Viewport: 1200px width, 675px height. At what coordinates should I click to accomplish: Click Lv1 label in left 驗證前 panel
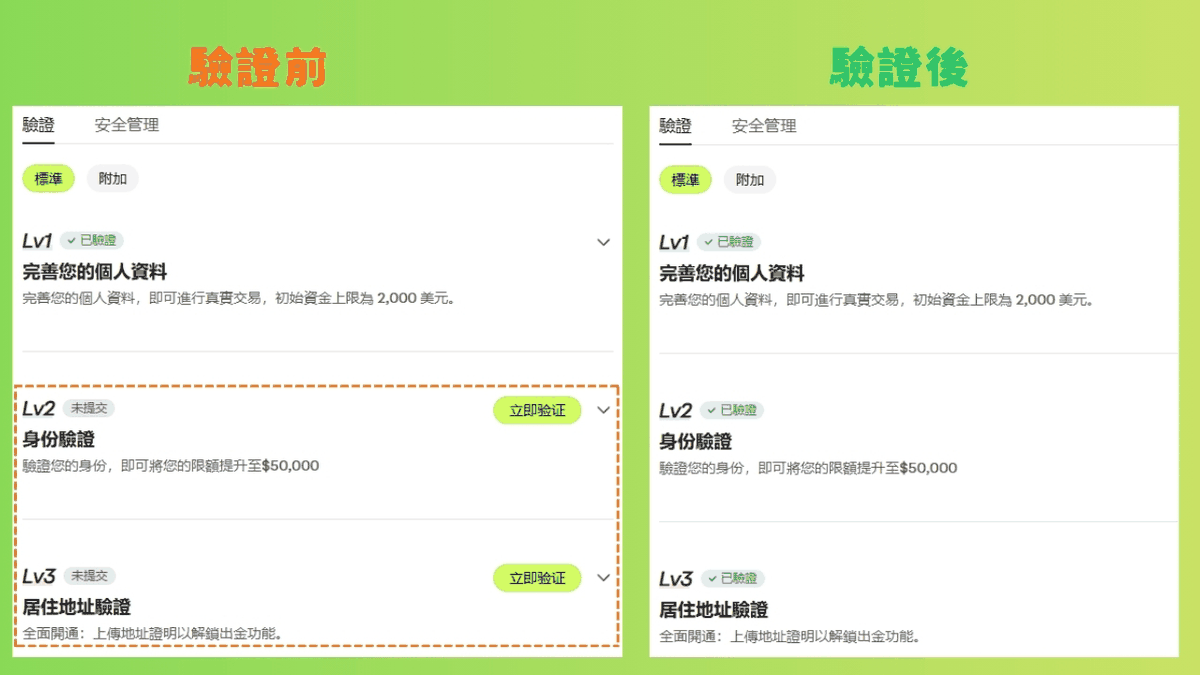point(38,241)
